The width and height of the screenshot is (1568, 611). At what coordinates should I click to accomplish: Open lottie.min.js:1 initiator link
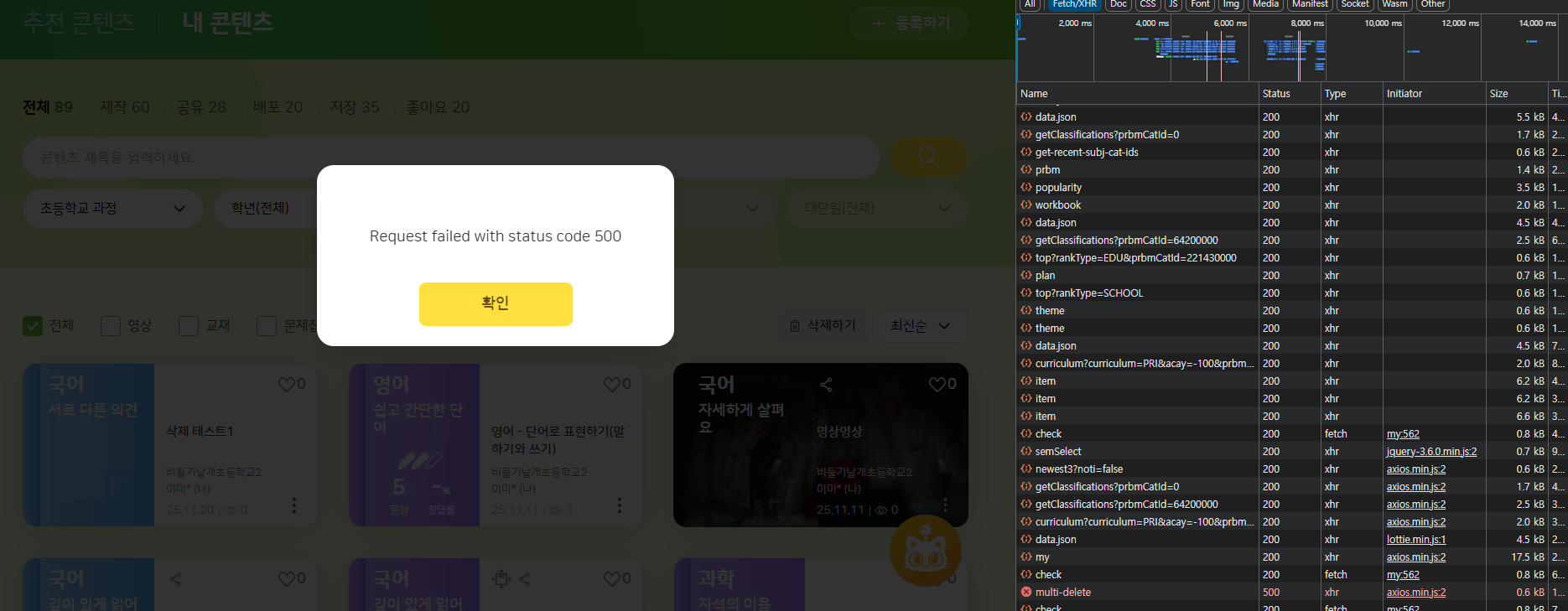click(1416, 540)
